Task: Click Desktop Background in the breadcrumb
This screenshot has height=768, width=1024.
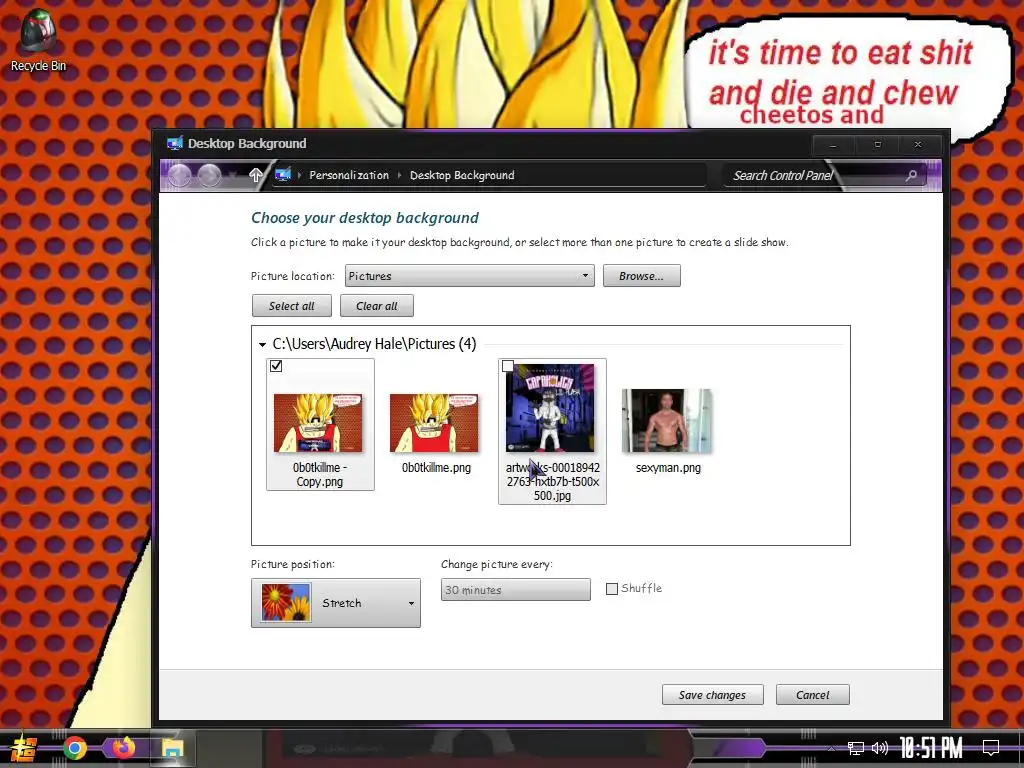Action: (462, 175)
